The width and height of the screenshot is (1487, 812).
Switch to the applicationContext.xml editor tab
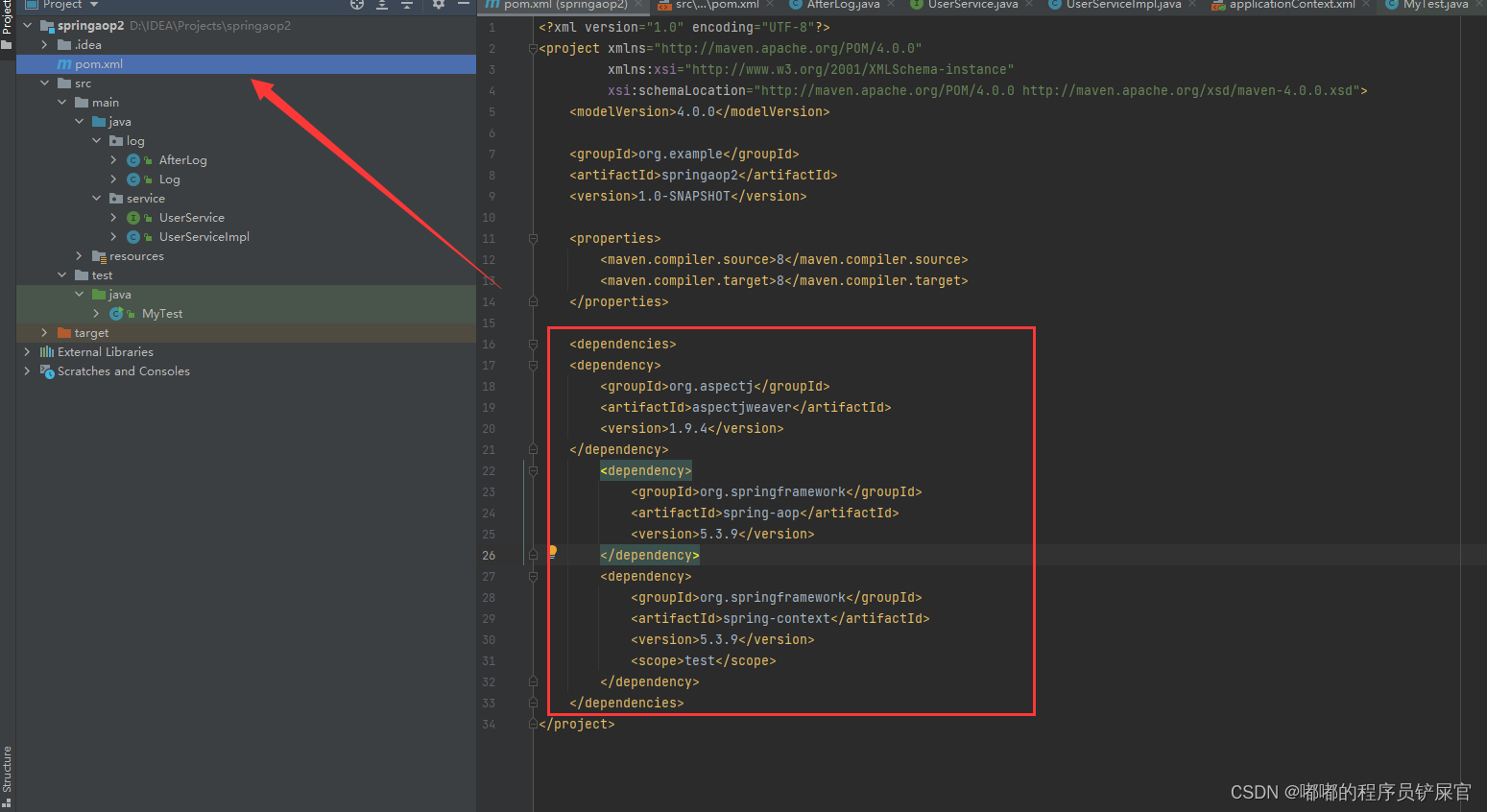coord(1292,4)
